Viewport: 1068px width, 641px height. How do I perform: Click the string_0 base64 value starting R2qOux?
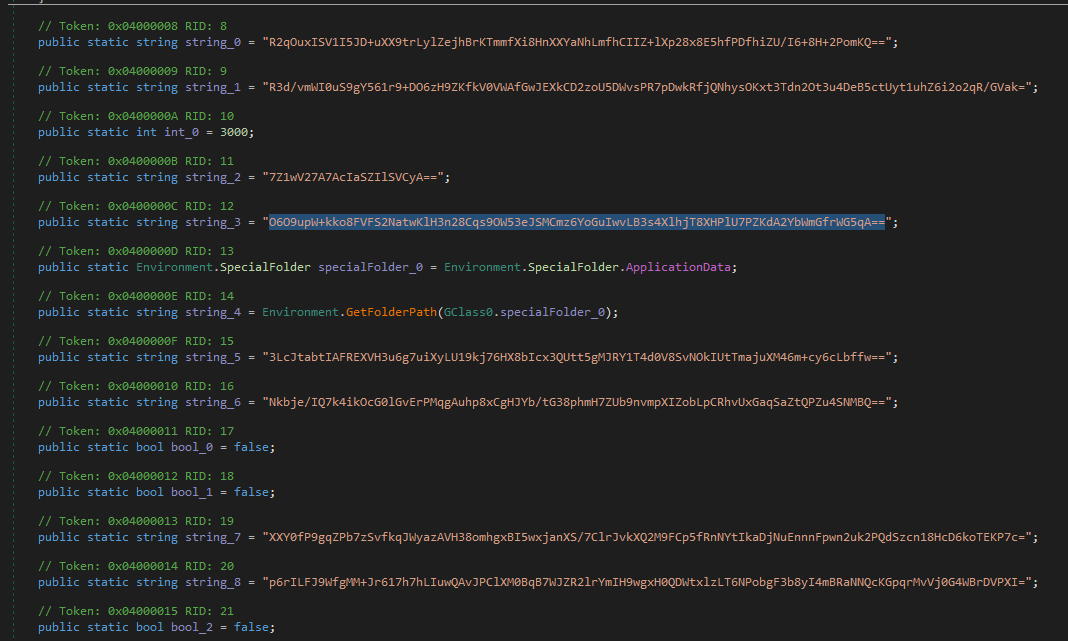(577, 42)
